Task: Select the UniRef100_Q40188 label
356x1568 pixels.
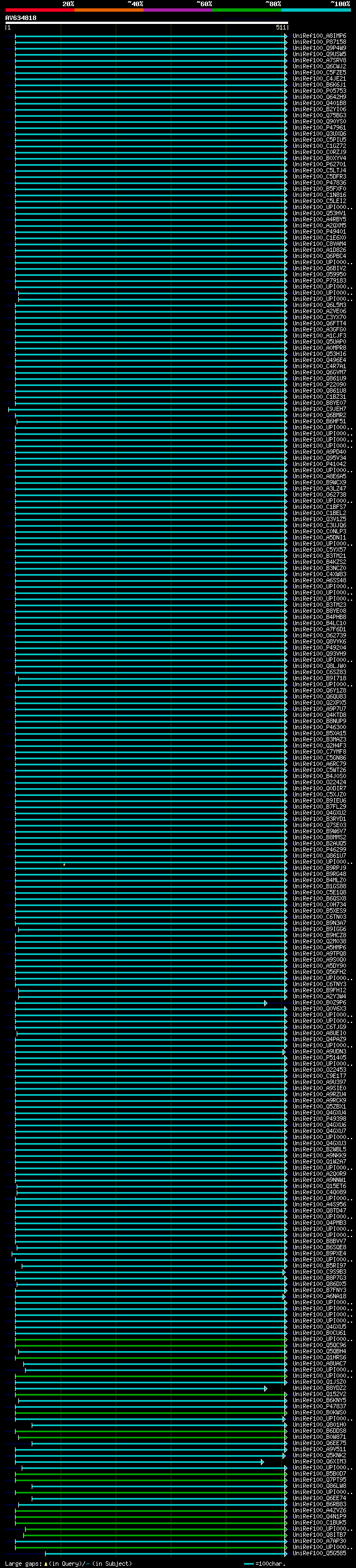Action: tap(319, 103)
